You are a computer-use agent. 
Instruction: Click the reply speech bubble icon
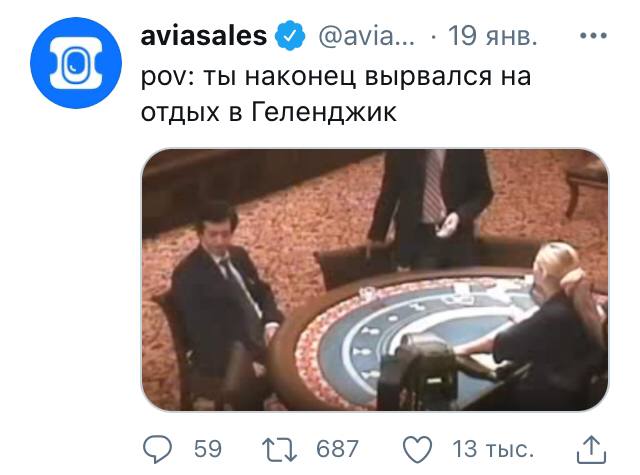[158, 449]
